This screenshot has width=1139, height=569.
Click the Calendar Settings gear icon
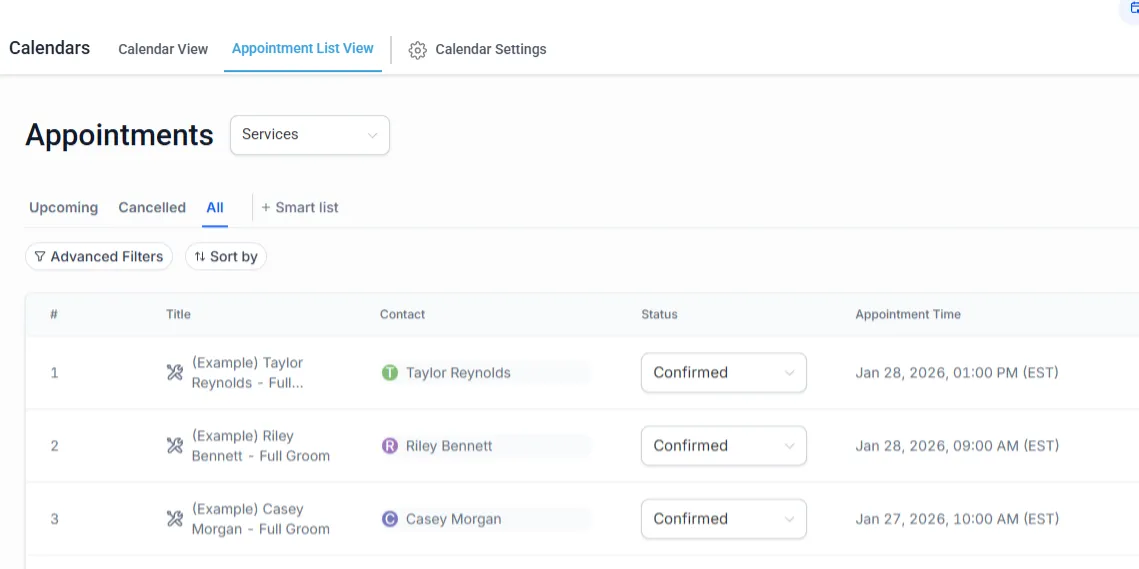pos(418,50)
